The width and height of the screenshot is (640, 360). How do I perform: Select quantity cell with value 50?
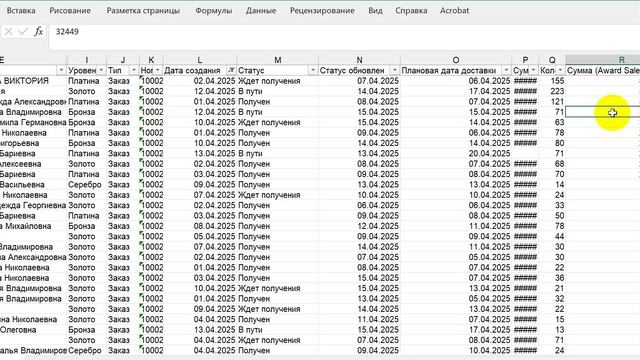click(552, 216)
